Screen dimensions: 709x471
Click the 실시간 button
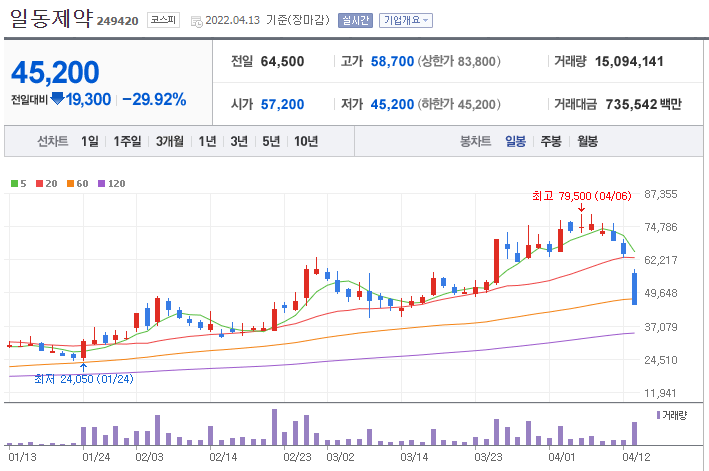[355, 20]
